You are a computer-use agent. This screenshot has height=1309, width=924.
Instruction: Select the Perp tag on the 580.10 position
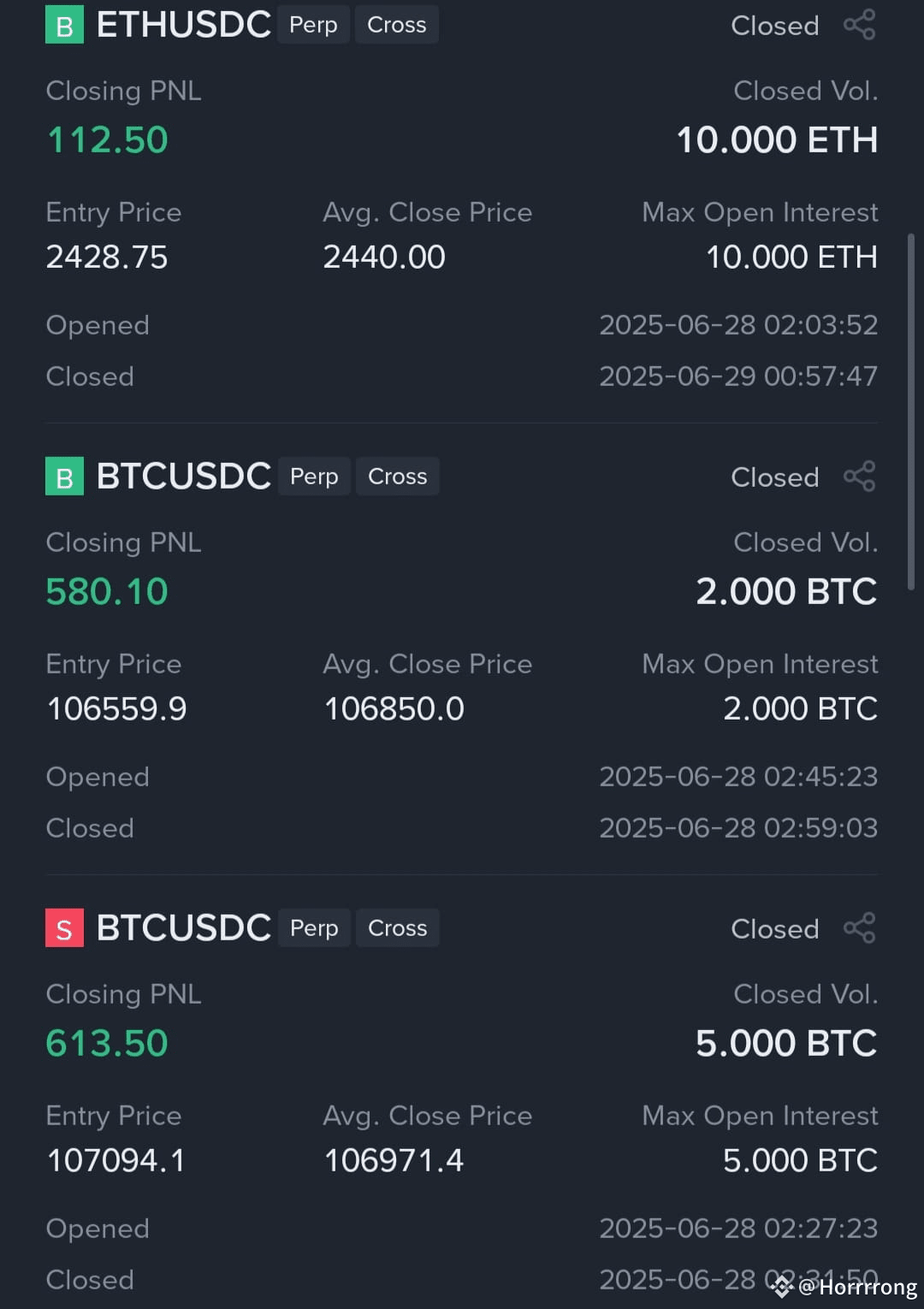coord(314,477)
